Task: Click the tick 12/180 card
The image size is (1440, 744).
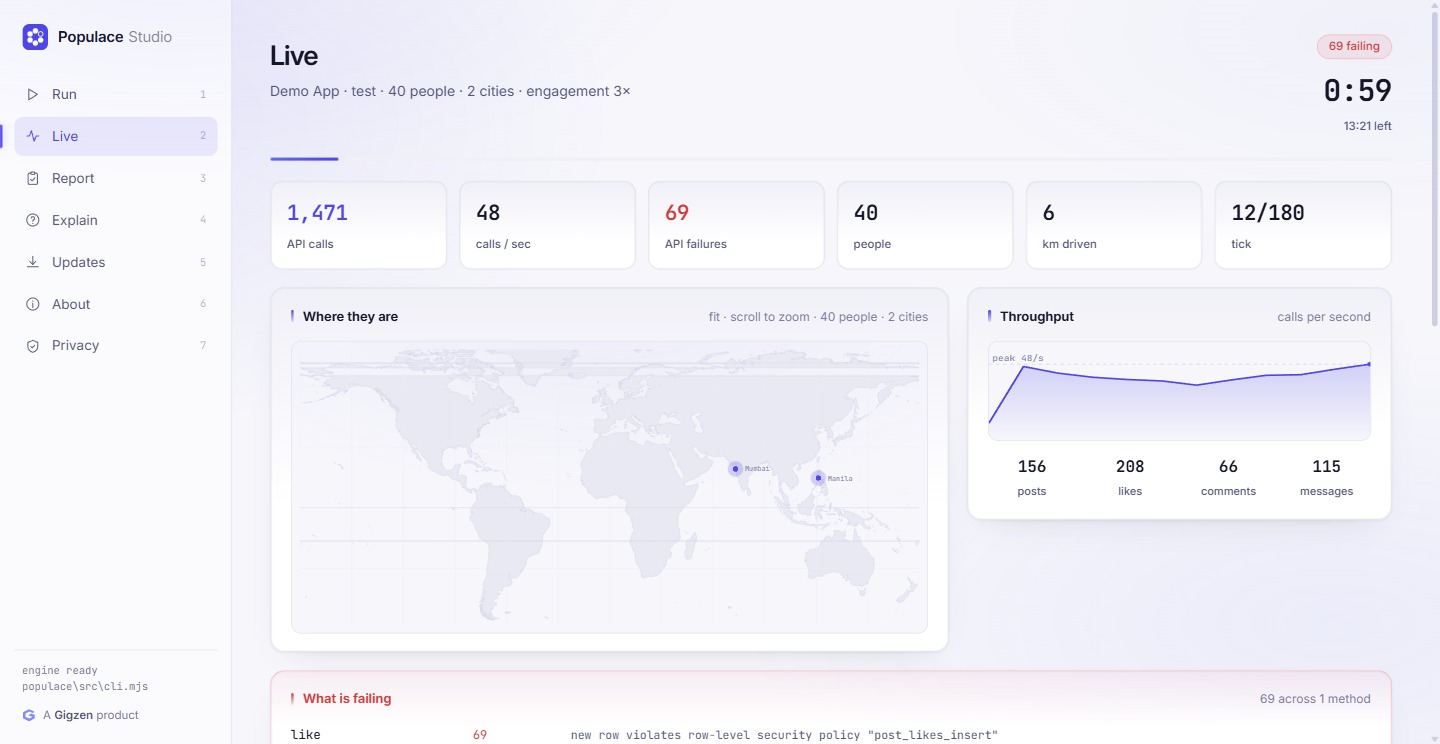Action: tap(1303, 225)
